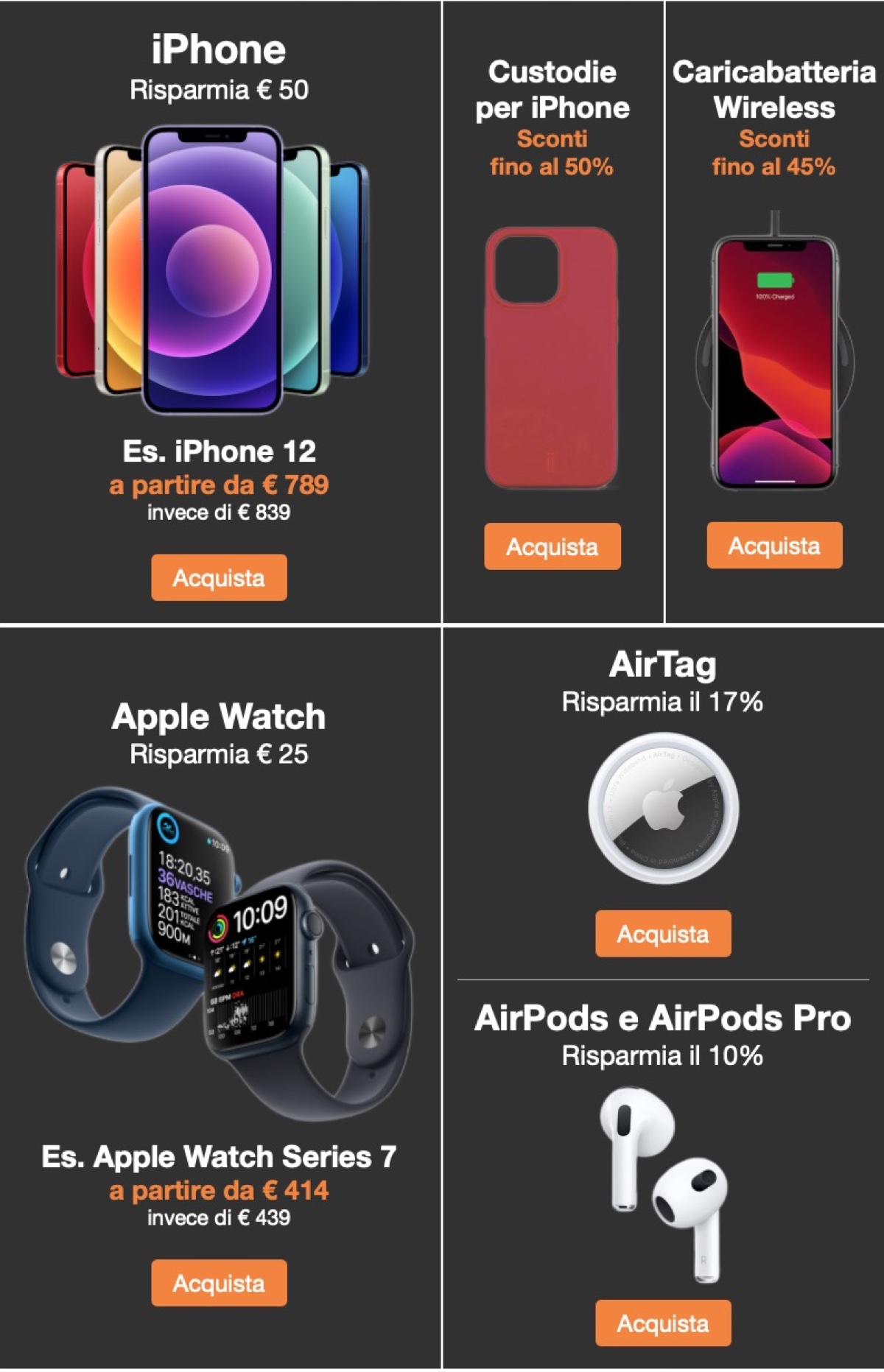The width and height of the screenshot is (884, 1372).
Task: Select the Caricabatteria Wireless heading
Action: [x=774, y=89]
